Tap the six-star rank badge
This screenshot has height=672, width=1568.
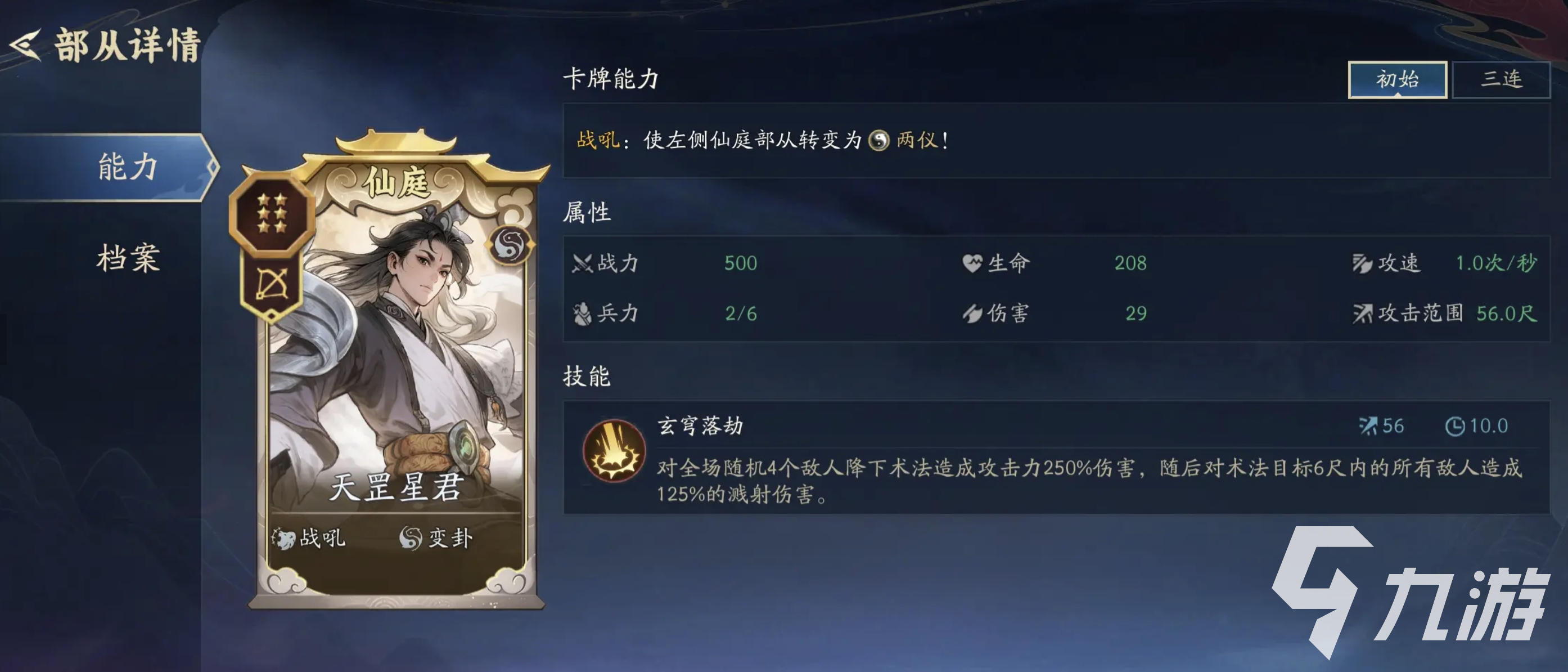(x=272, y=214)
